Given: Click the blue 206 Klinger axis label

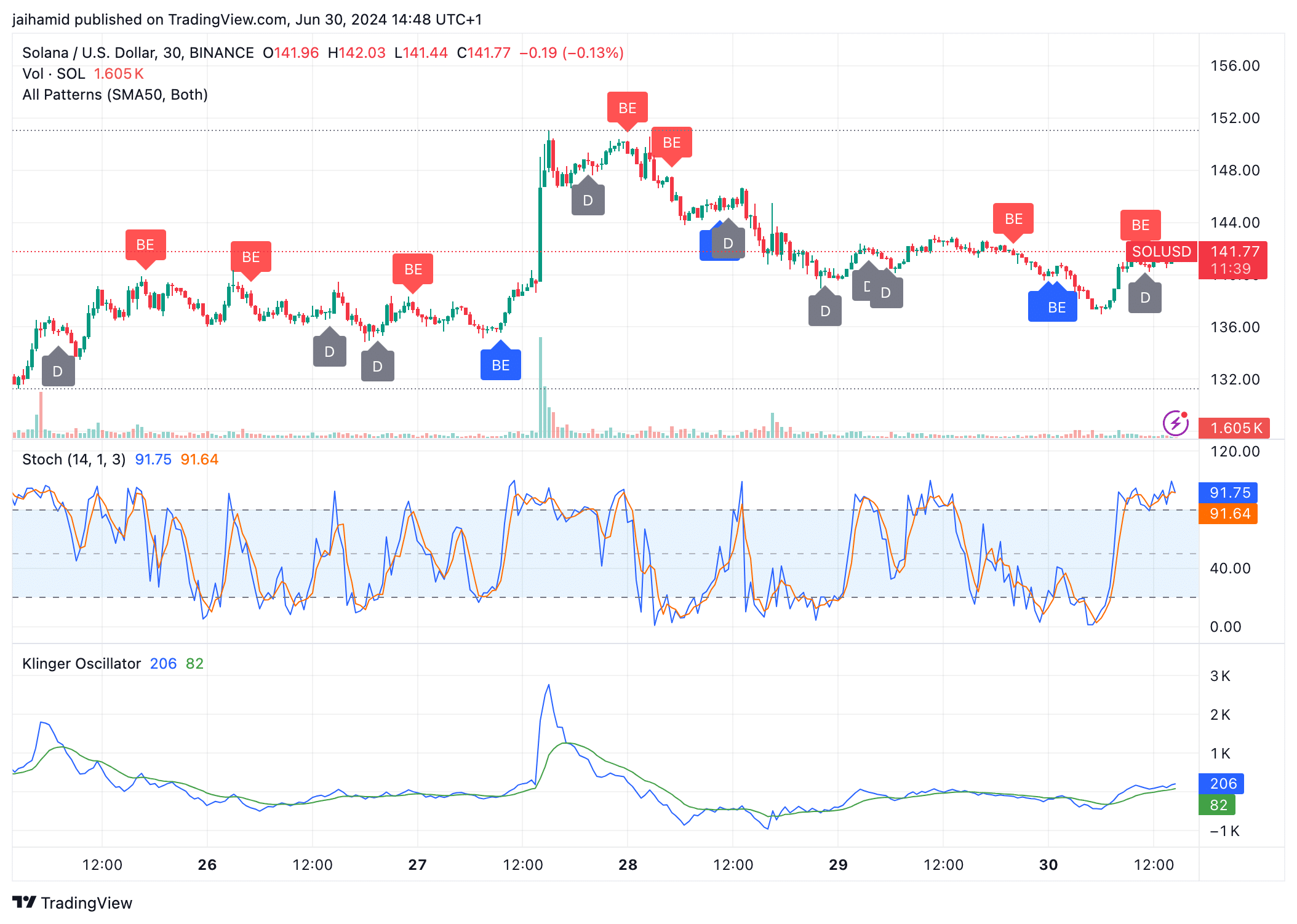Looking at the screenshot, I should pyautogui.click(x=1221, y=784).
